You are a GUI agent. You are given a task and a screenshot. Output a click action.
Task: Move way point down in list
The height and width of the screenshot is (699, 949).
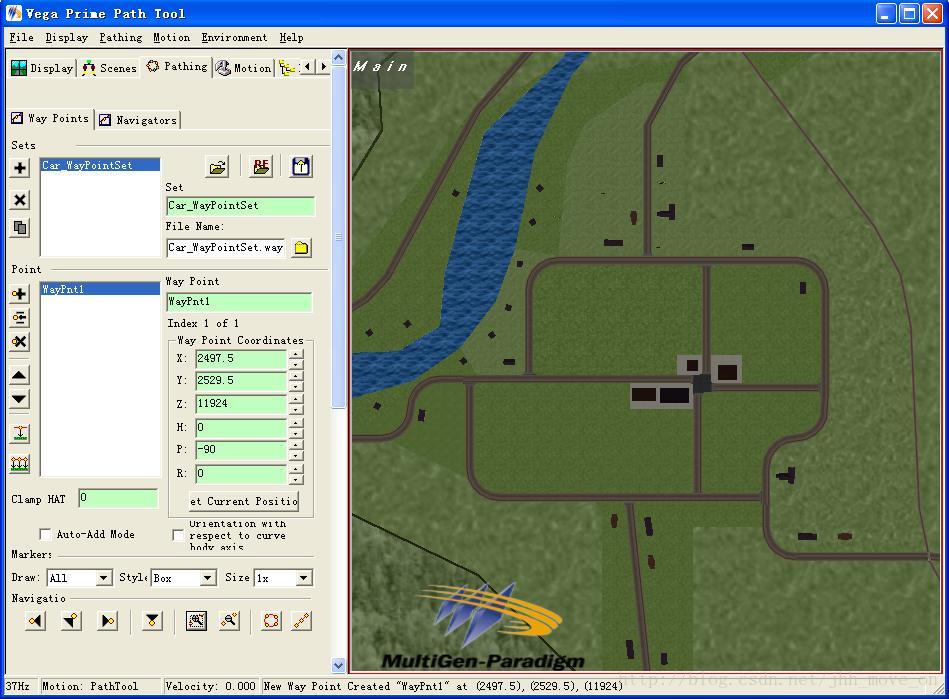19,399
